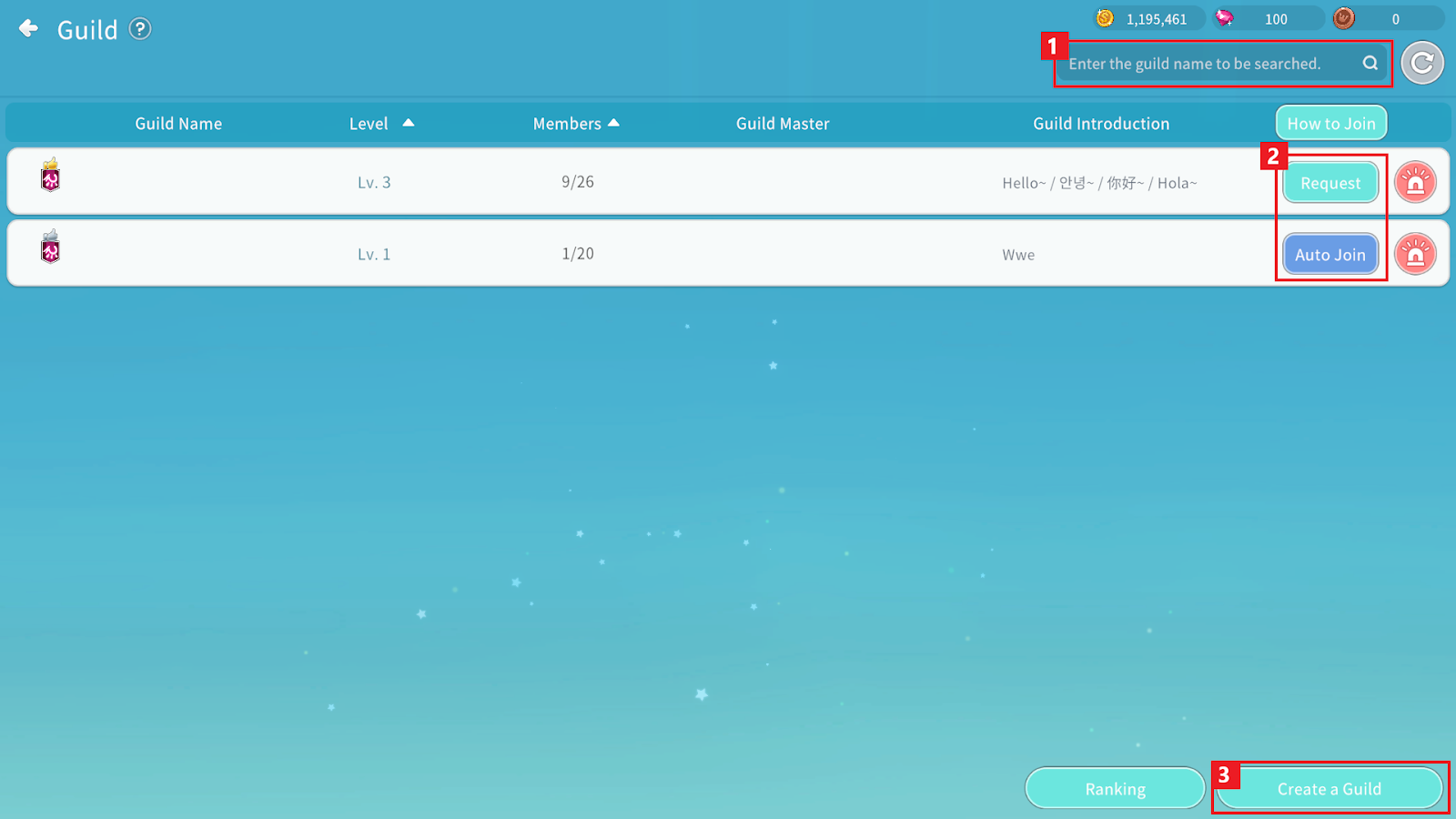Screen dimensions: 1456x819
Task: Report the Lv. 3 guild
Action: [x=1415, y=182]
